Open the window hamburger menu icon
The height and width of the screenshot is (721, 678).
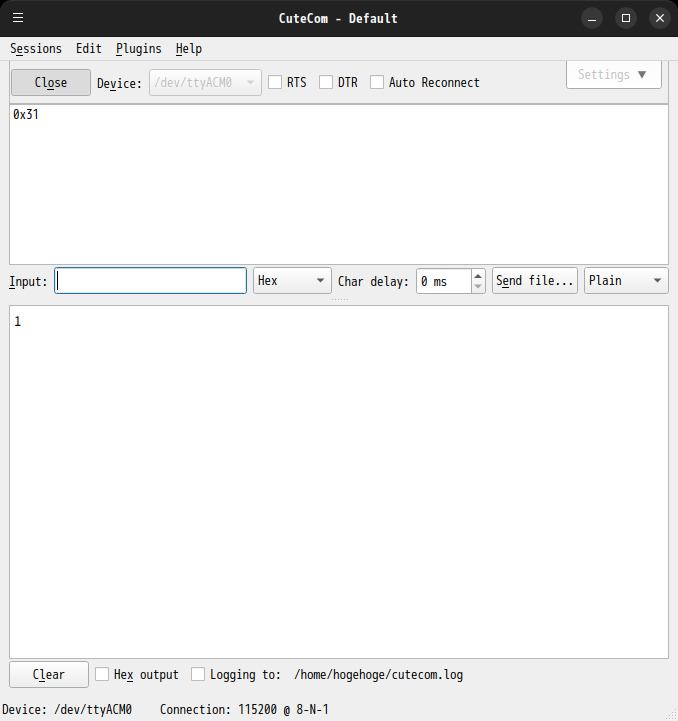tap(18, 18)
